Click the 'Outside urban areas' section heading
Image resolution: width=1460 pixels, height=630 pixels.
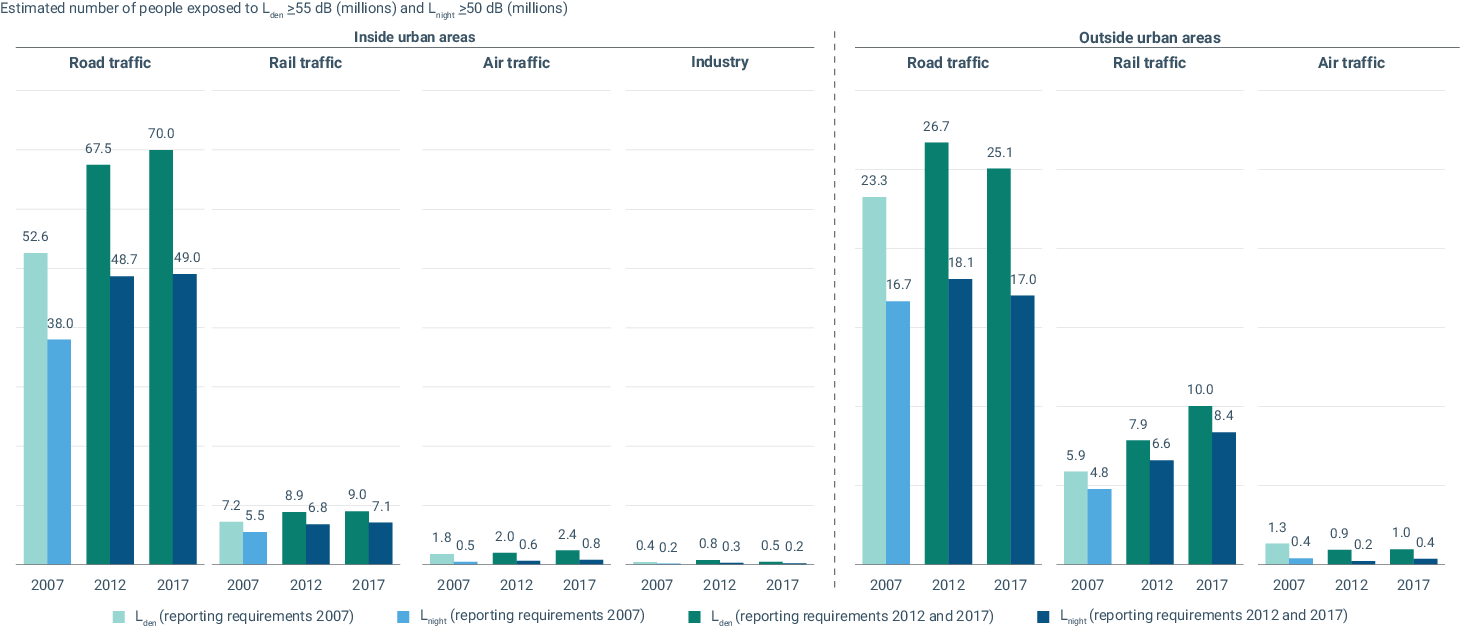[1149, 38]
